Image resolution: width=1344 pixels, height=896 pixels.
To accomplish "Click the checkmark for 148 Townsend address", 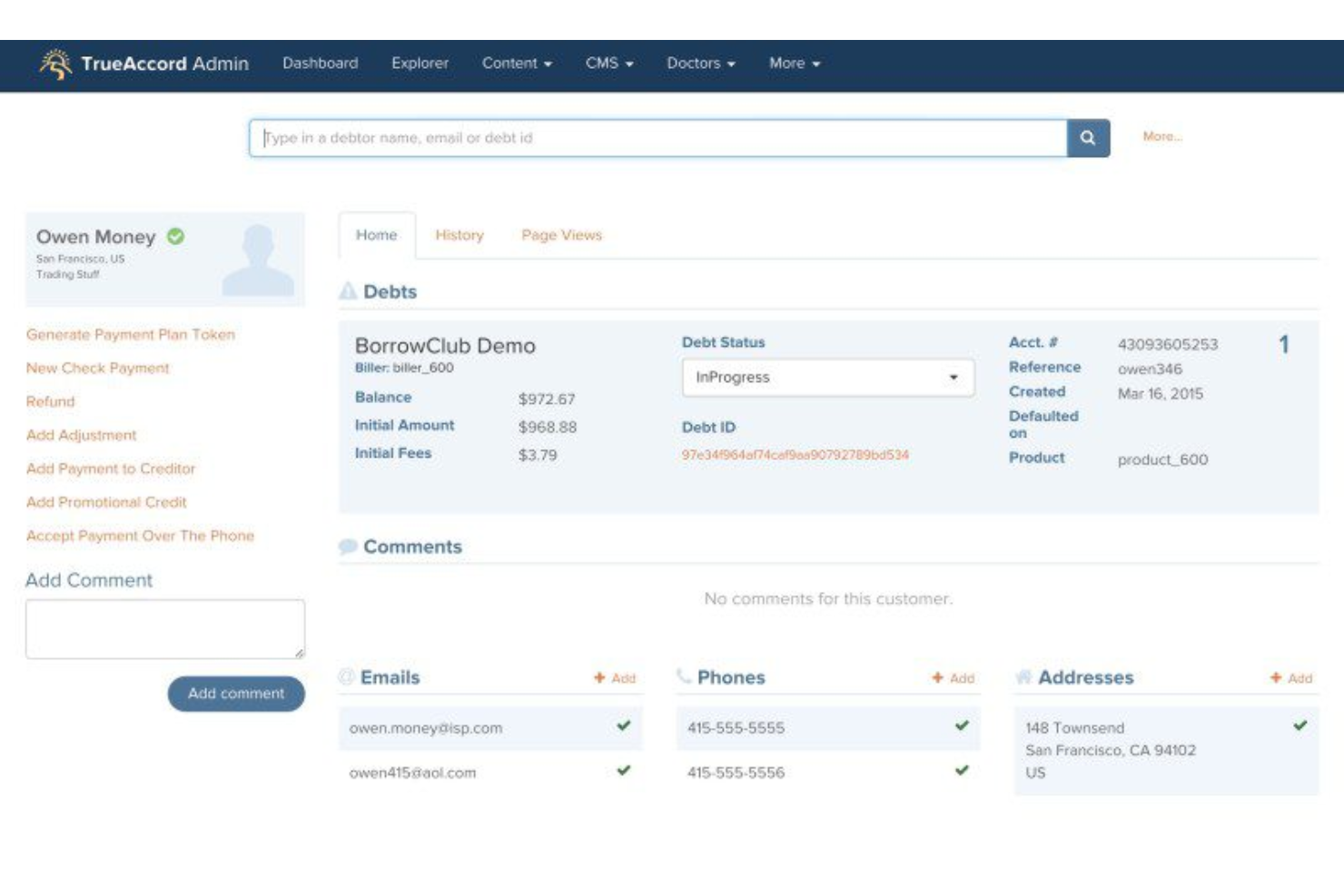I will coord(1300,725).
